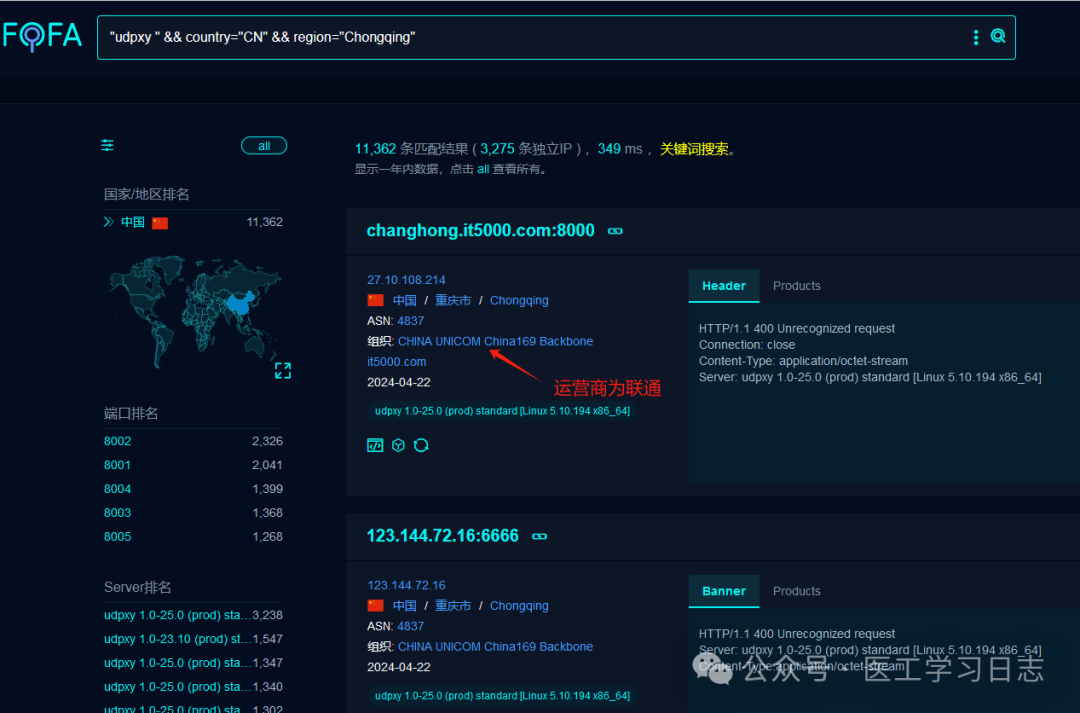Select server entry with 1,340 count
This screenshot has height=713, width=1080.
pos(177,687)
